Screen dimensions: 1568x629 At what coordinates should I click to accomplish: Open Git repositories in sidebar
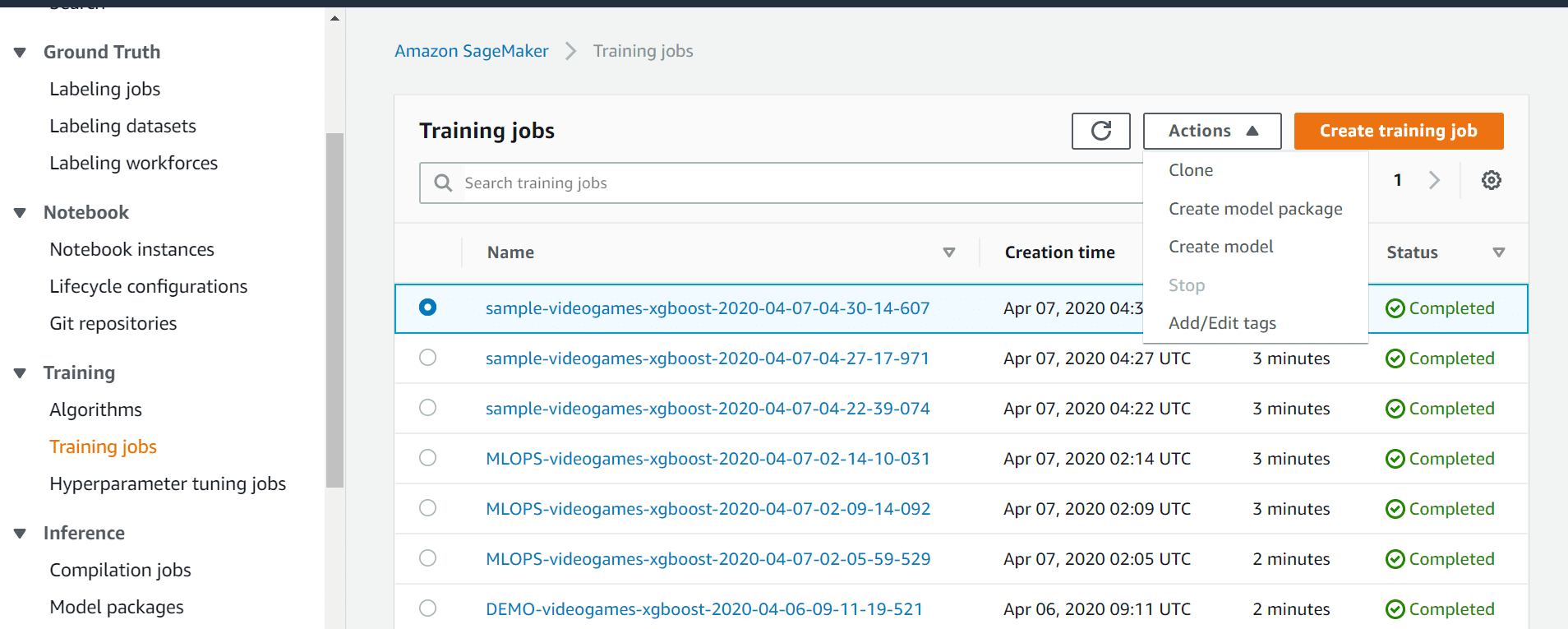tap(113, 323)
